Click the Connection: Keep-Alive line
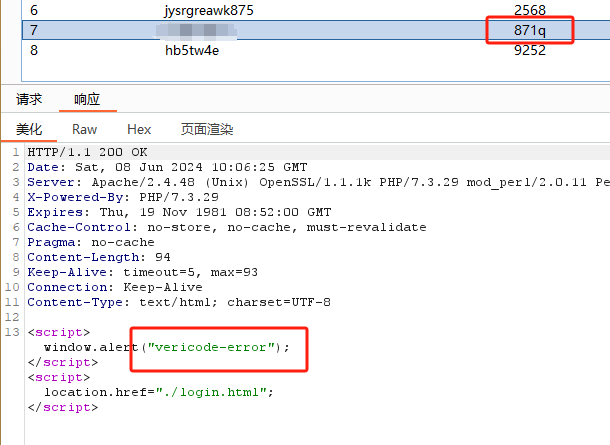 click(115, 287)
